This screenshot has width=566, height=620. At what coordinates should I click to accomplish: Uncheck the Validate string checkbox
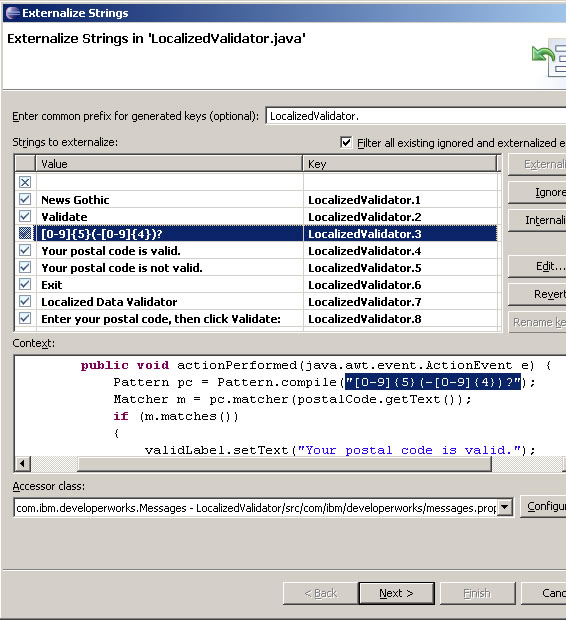point(25,216)
